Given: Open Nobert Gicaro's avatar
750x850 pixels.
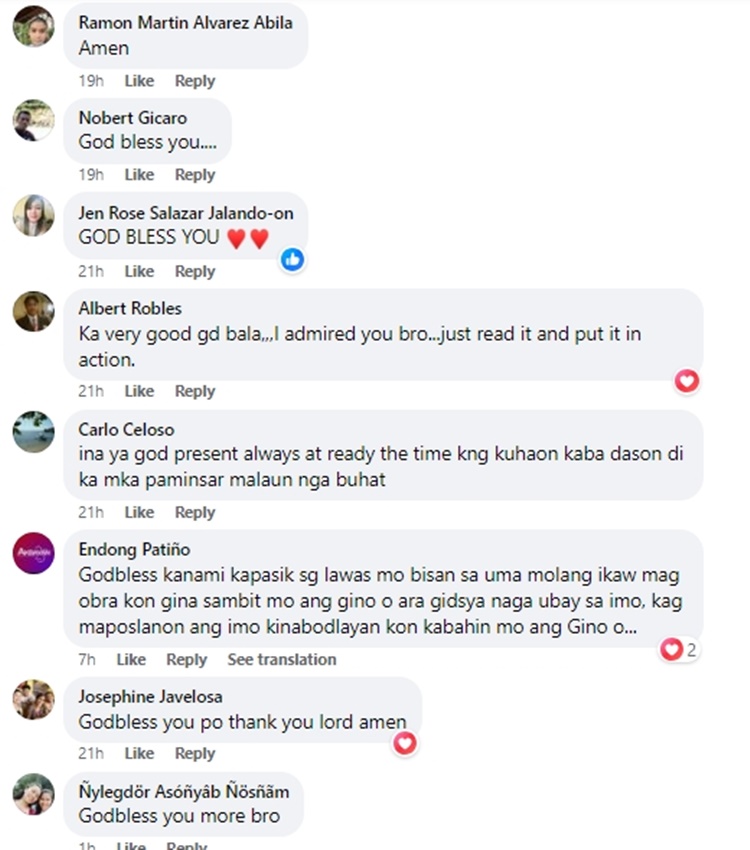Looking at the screenshot, I should click(34, 120).
